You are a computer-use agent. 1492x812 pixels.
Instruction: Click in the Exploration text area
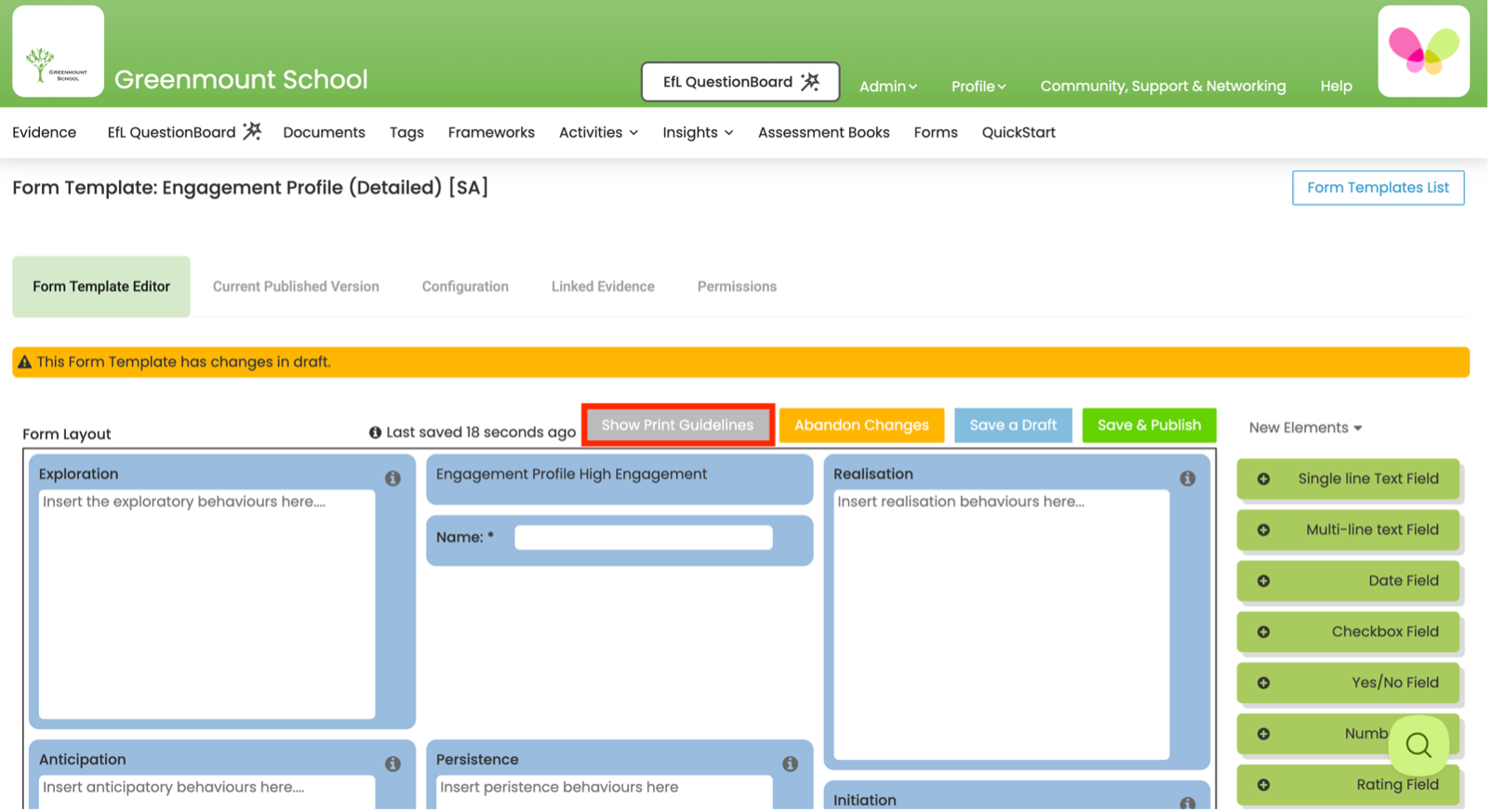tap(207, 606)
